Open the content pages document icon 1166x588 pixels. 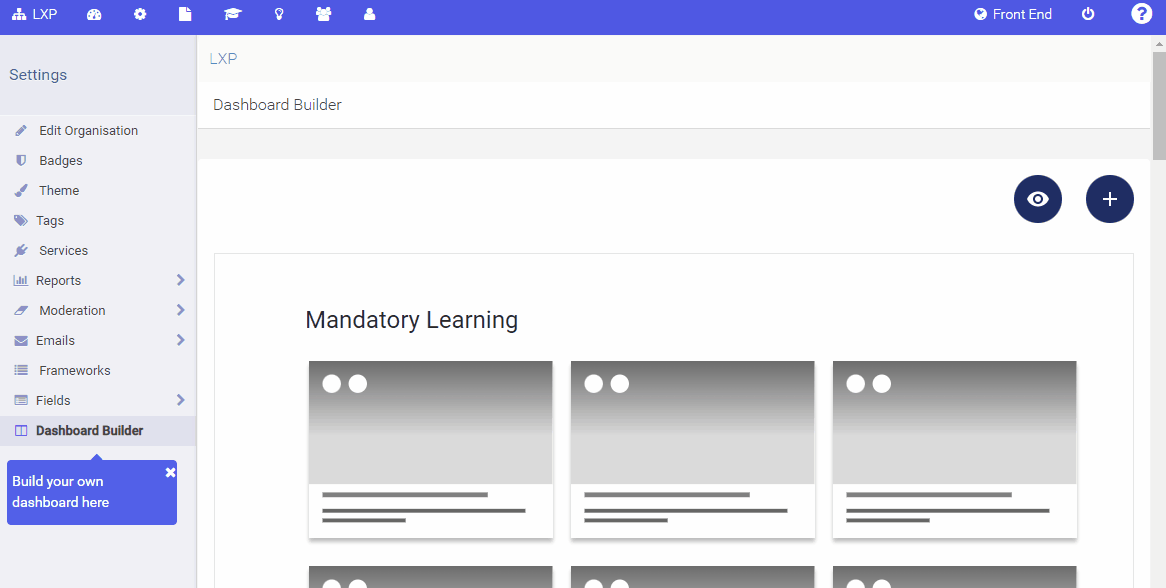click(185, 14)
